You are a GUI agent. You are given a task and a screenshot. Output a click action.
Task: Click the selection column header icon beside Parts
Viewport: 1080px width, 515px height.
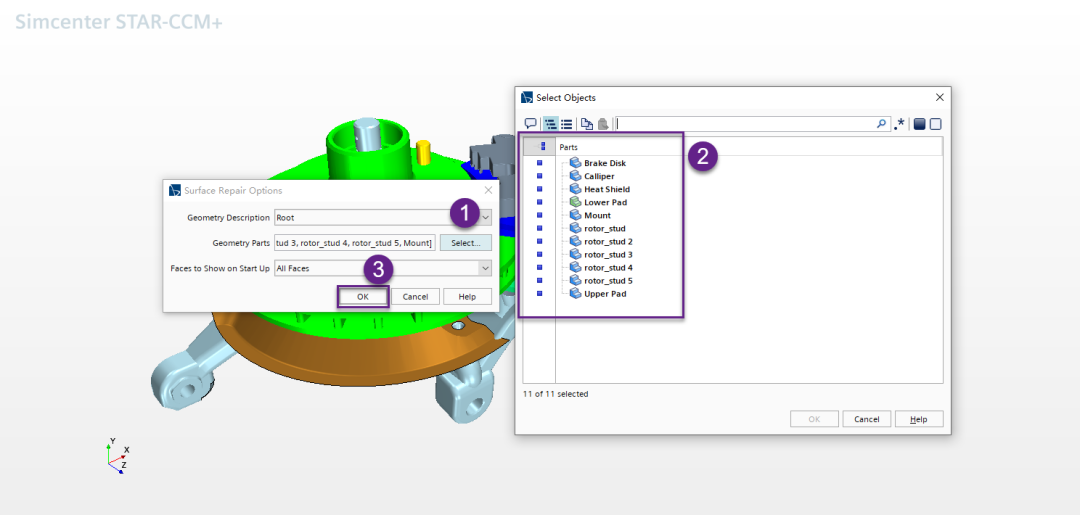coord(539,147)
